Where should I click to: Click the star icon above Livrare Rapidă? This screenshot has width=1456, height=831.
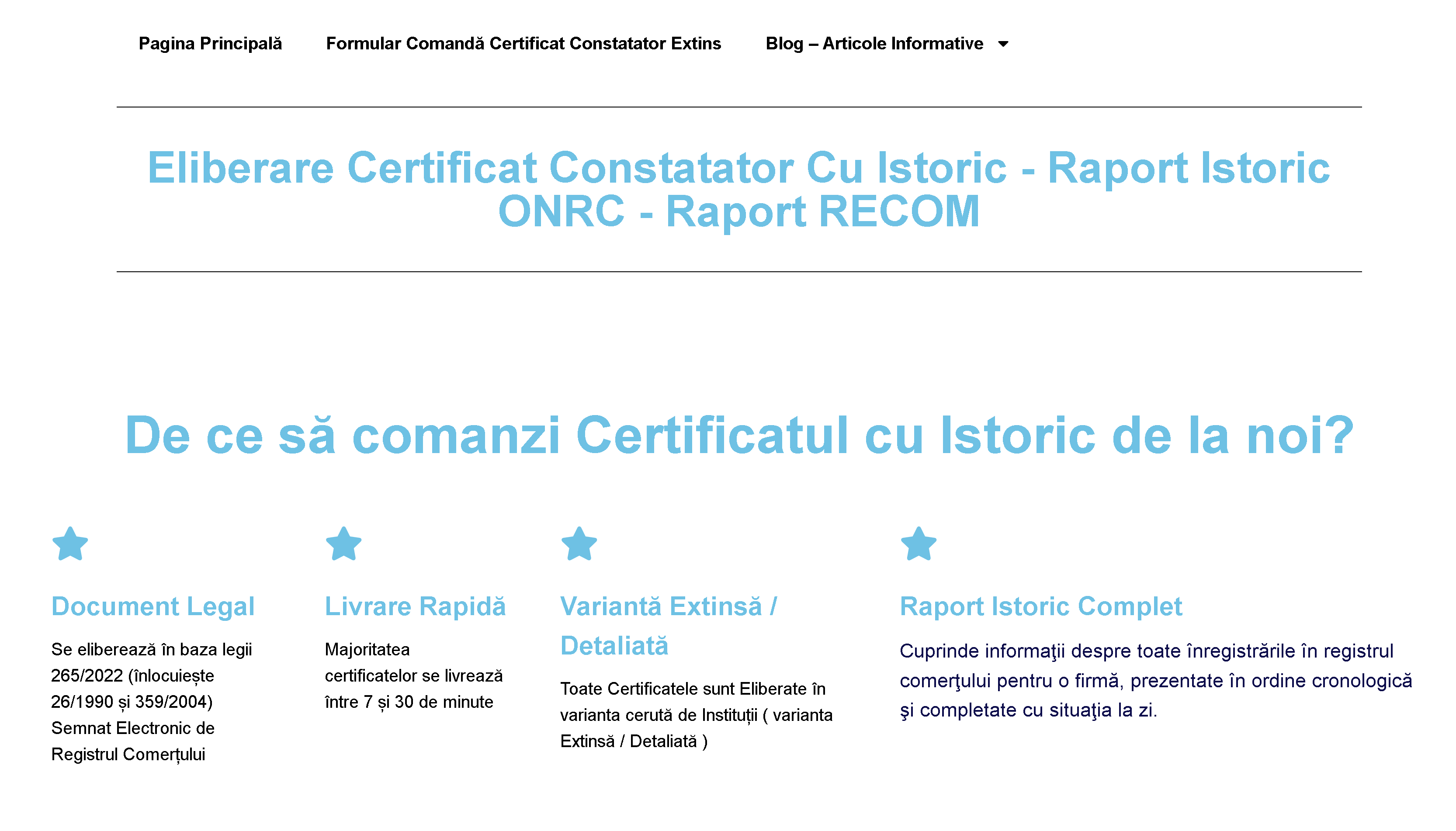click(343, 544)
